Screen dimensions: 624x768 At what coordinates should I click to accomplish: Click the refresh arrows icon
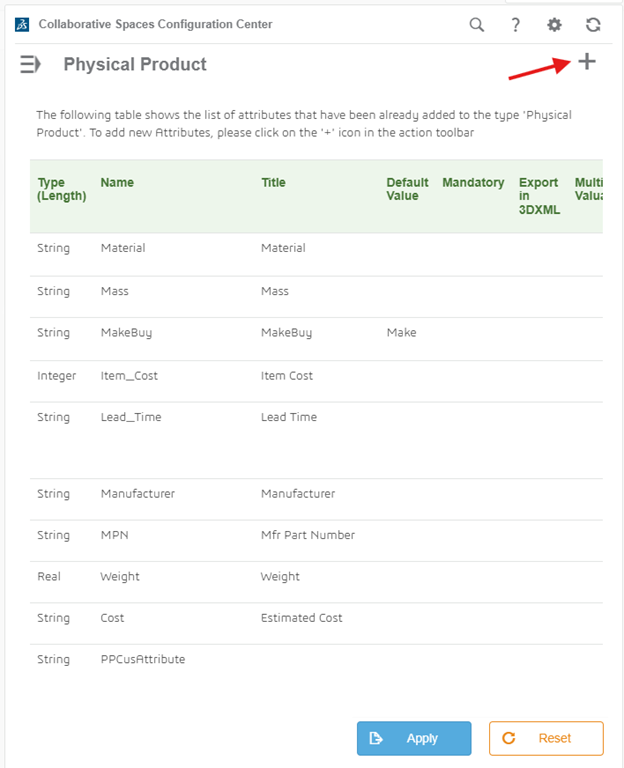pos(593,24)
